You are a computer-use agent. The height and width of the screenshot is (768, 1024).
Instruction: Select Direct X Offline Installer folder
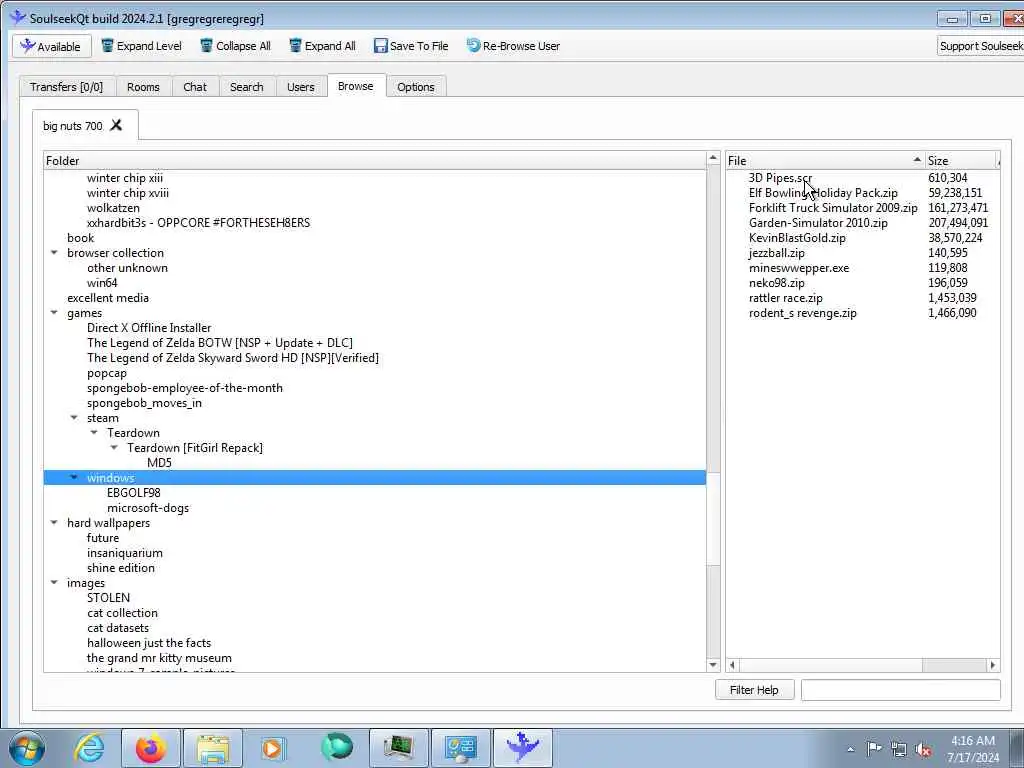[149, 328]
